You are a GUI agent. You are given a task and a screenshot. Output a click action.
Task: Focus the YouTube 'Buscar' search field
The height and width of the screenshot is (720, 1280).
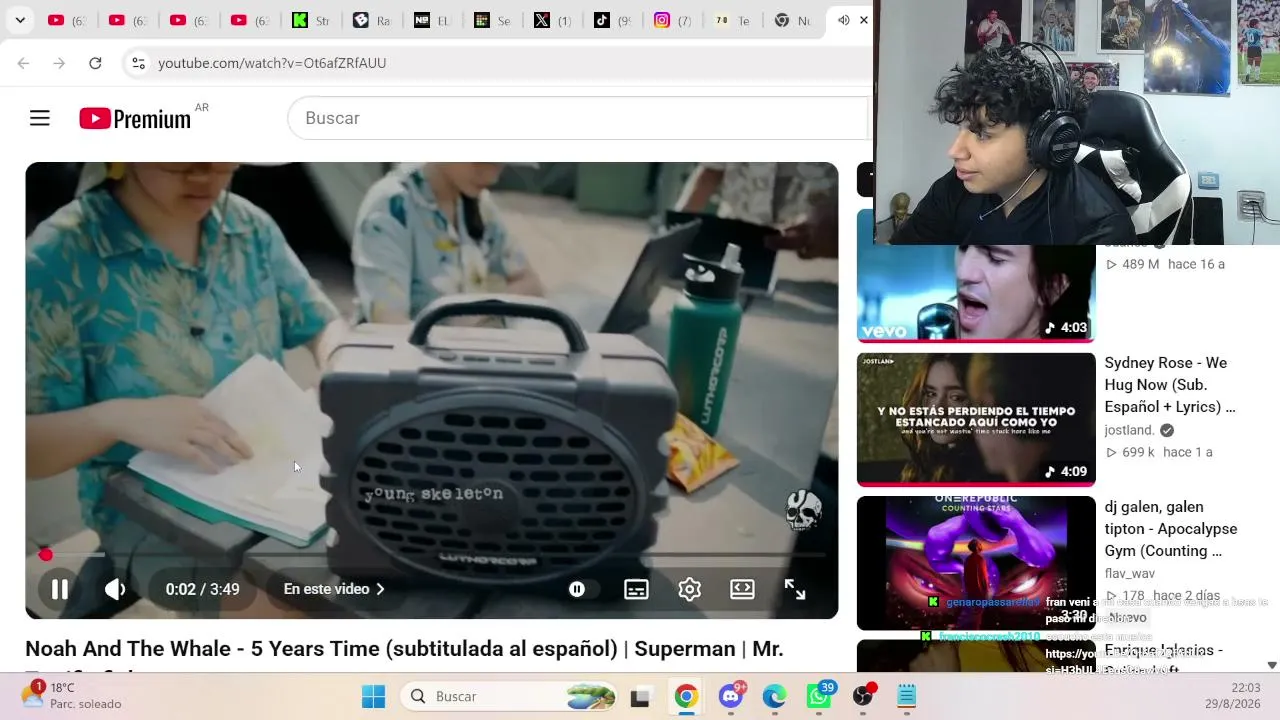578,118
